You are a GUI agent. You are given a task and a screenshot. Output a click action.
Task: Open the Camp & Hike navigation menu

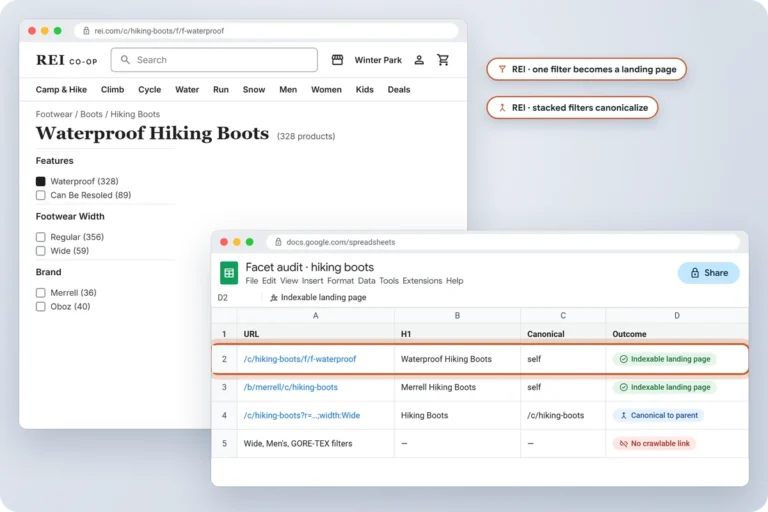pos(61,90)
